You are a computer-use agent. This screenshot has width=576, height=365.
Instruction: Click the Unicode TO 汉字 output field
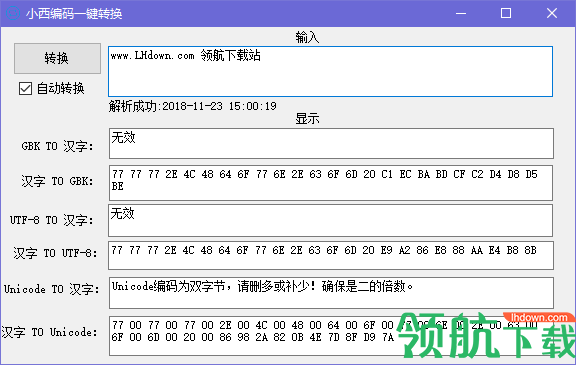[x=331, y=293]
